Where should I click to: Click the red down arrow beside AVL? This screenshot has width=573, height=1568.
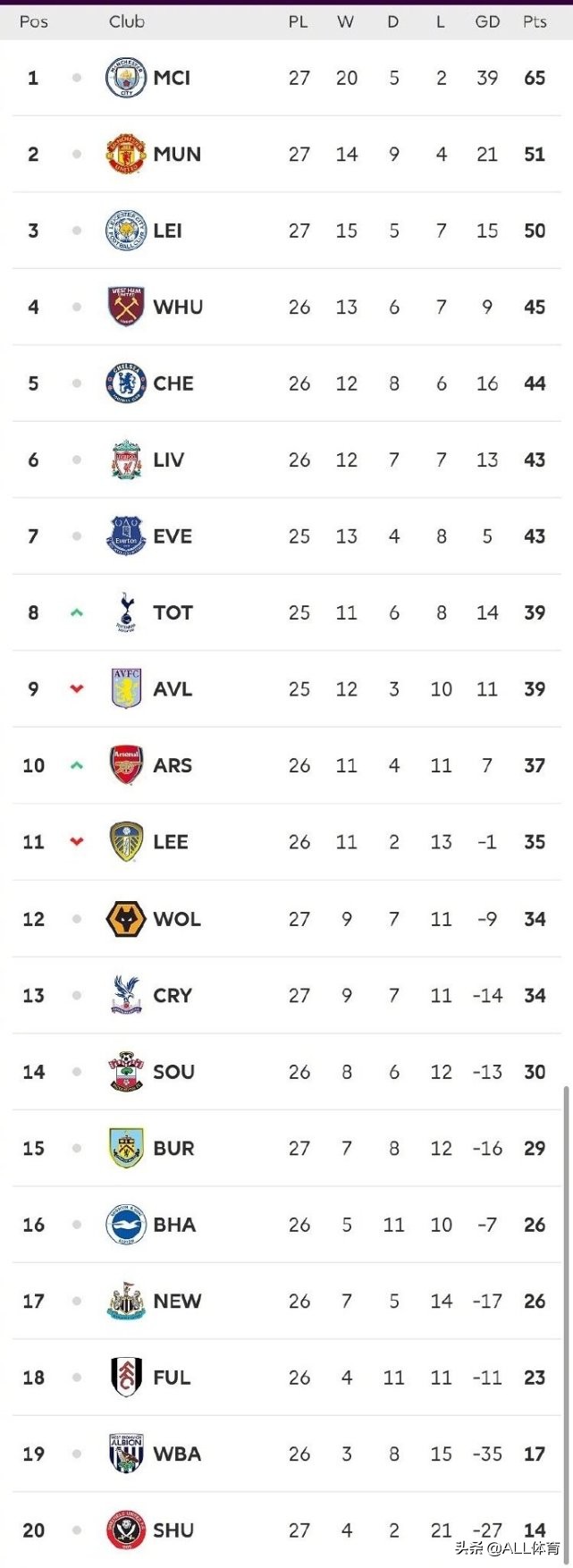[77, 689]
